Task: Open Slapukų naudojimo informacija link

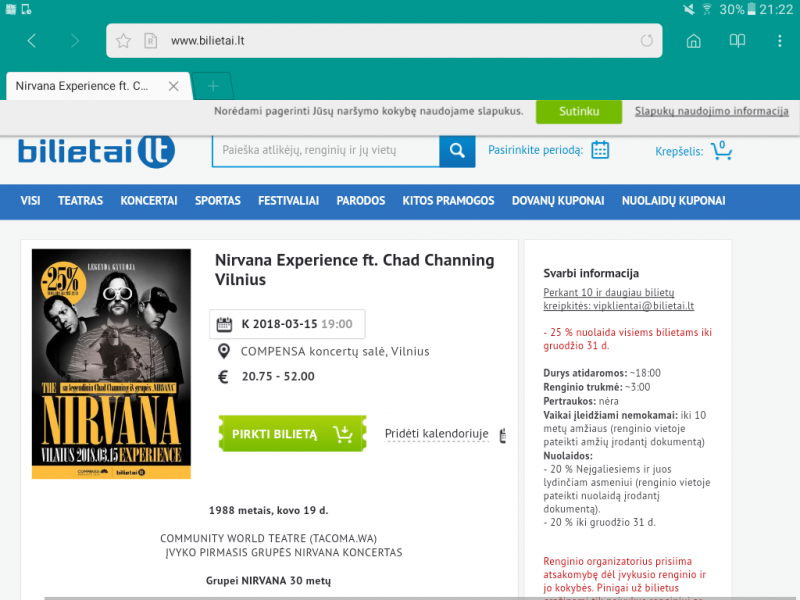Action: (x=712, y=111)
